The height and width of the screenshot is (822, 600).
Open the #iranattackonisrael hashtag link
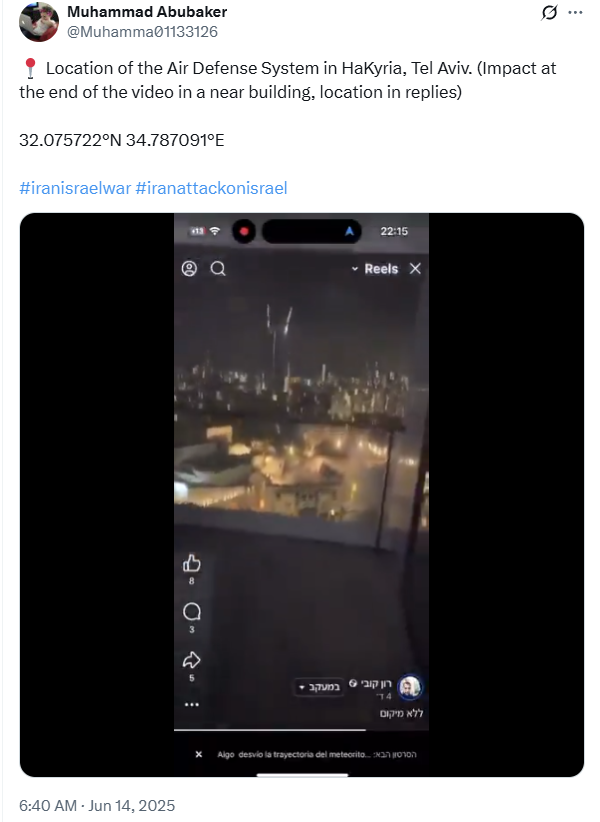[x=212, y=188]
